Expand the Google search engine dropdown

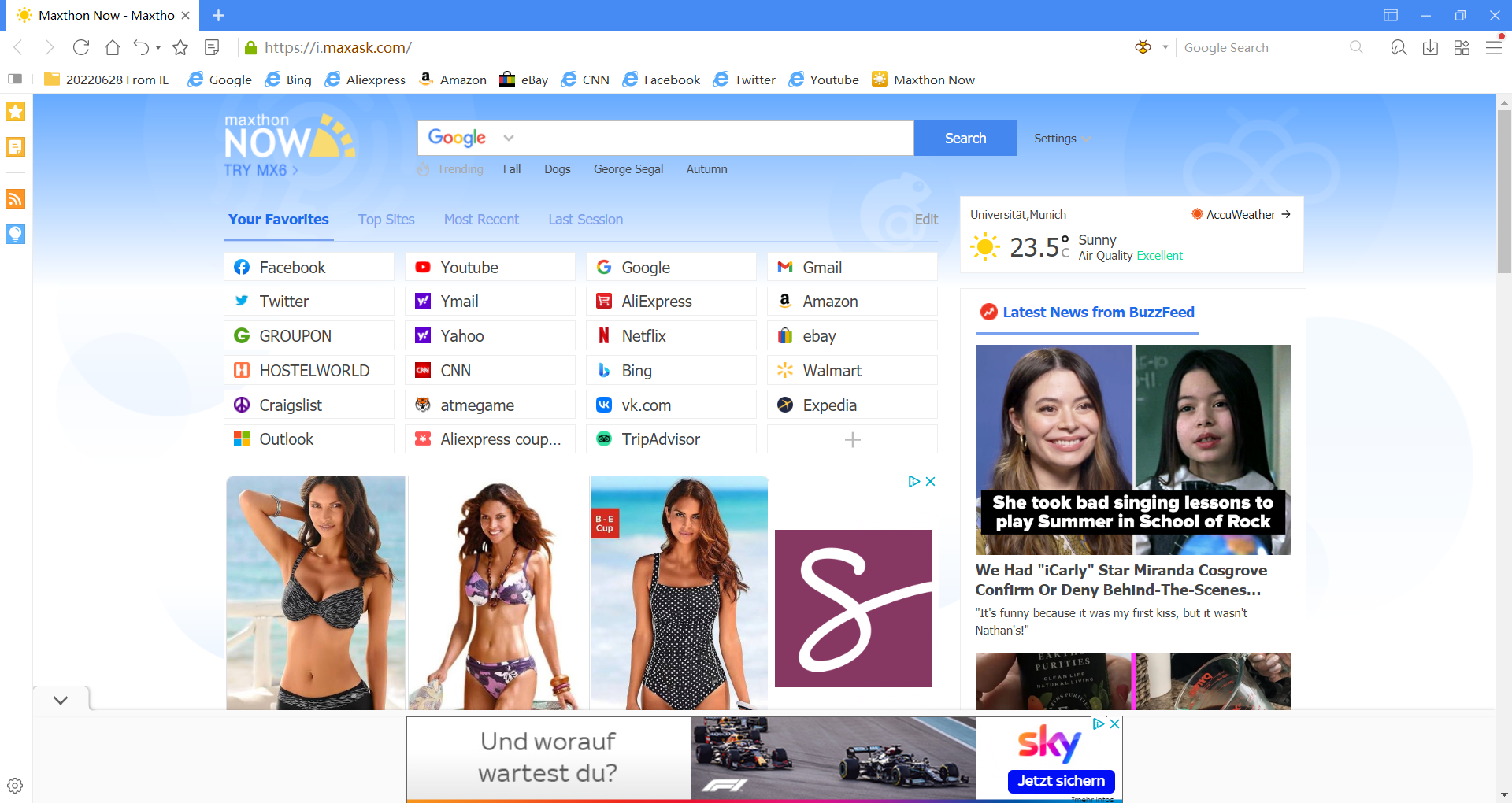point(508,139)
